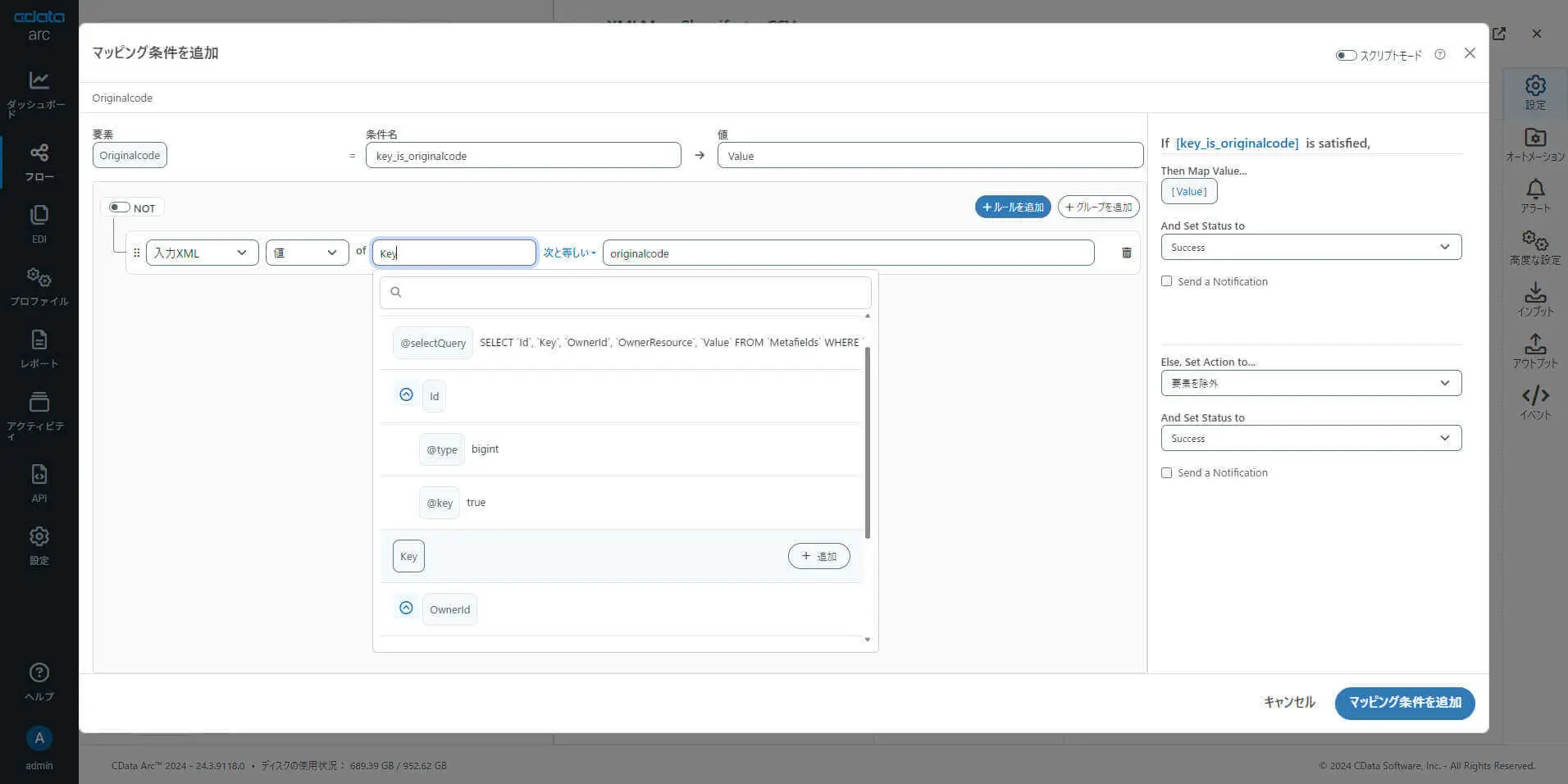Open the Profile gears icon in the sidebar

[39, 277]
